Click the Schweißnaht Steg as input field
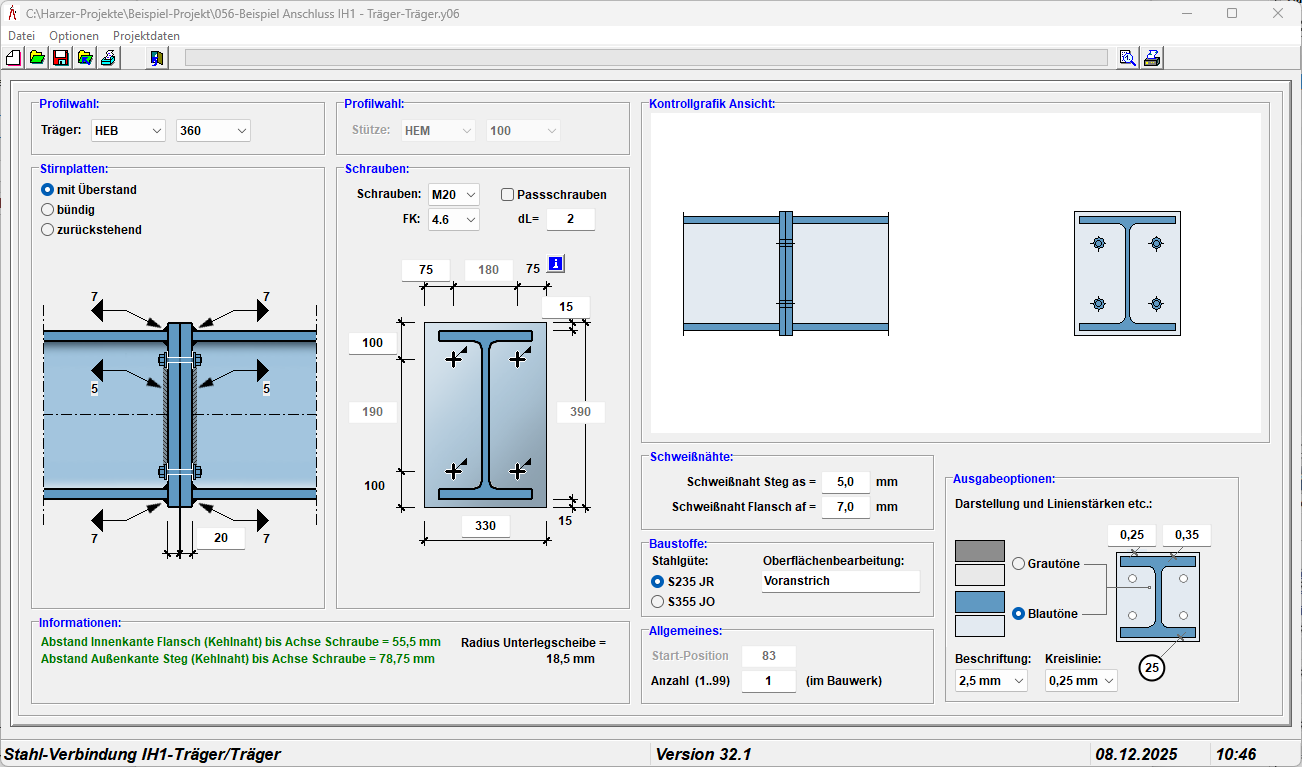This screenshot has height=767, width=1302. [x=845, y=482]
